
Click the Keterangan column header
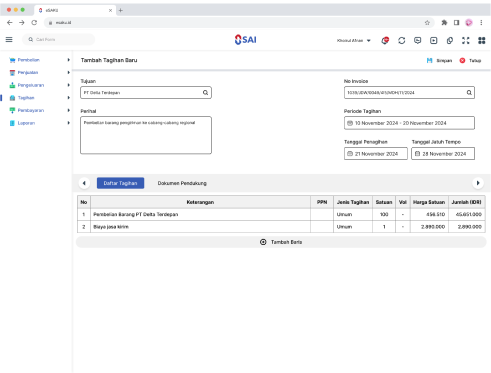click(200, 202)
